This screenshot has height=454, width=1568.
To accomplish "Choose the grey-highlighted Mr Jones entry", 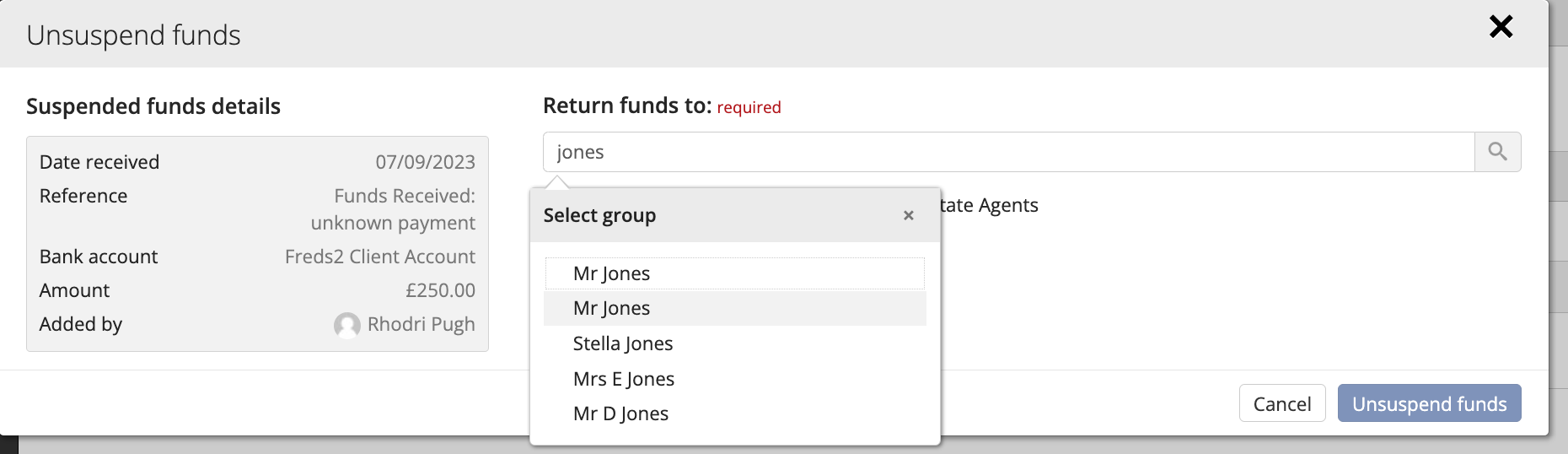I will click(735, 308).
